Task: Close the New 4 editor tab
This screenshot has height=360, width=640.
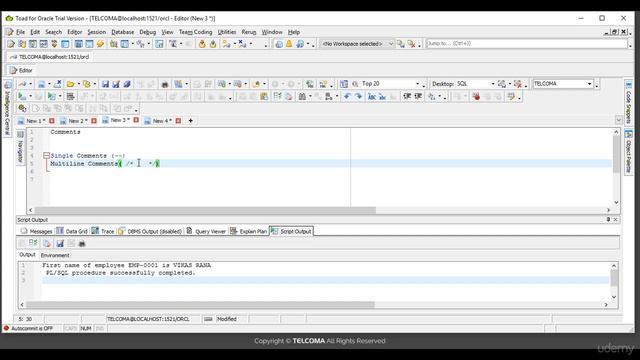Action: pos(178,121)
